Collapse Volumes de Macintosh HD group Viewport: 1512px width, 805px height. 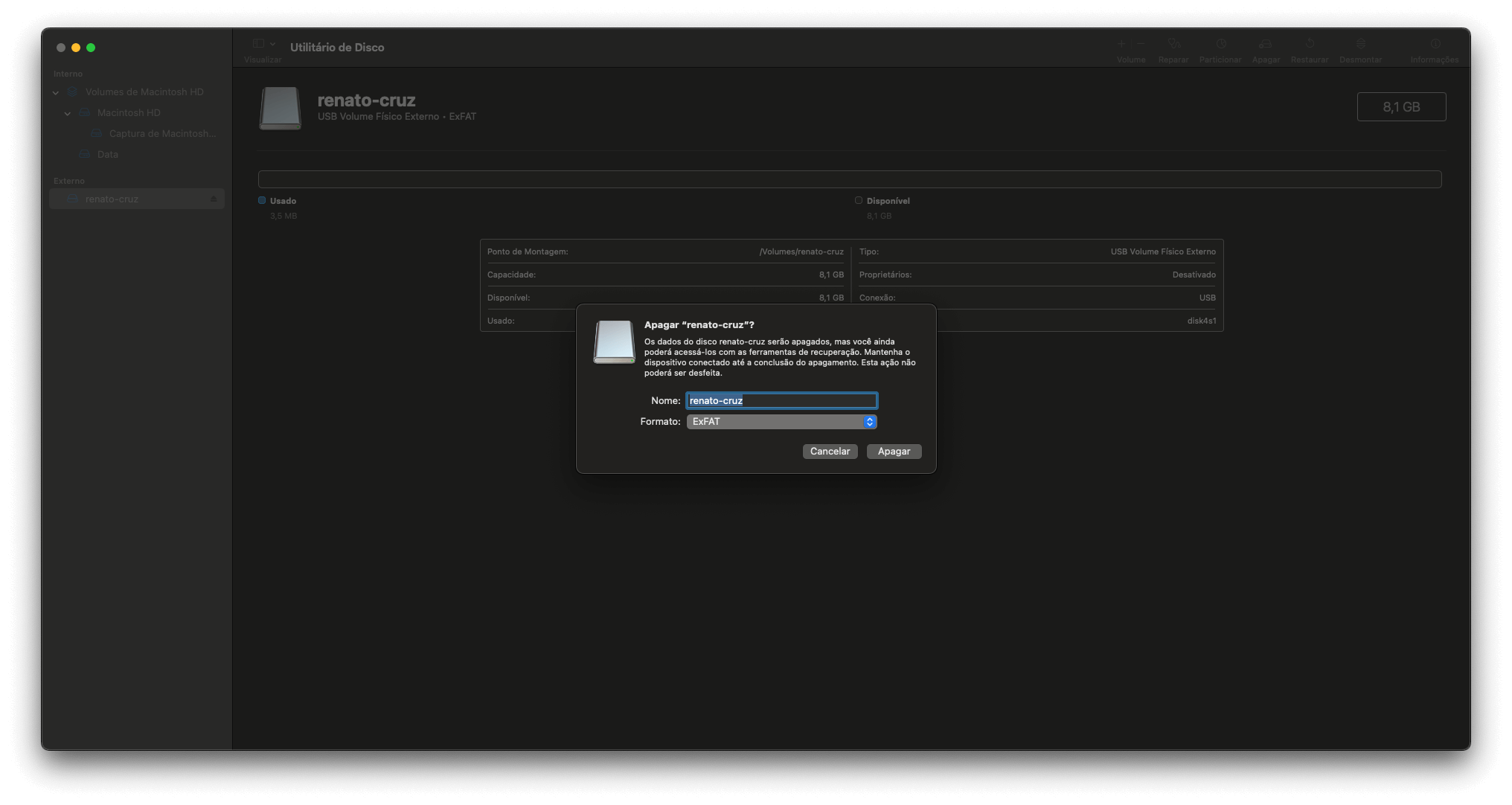[x=56, y=92]
